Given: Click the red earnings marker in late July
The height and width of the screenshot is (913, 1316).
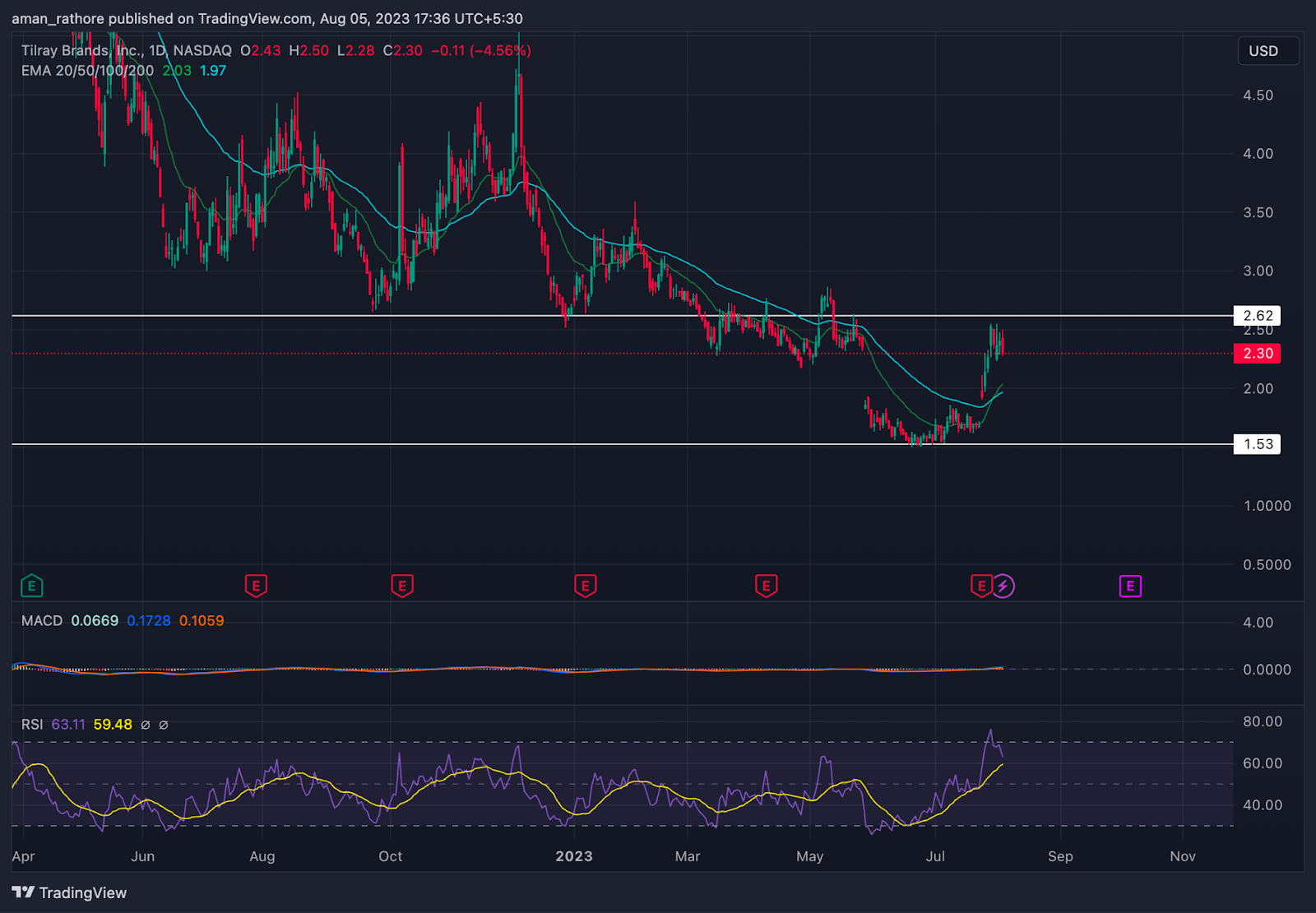Looking at the screenshot, I should pos(981,586).
